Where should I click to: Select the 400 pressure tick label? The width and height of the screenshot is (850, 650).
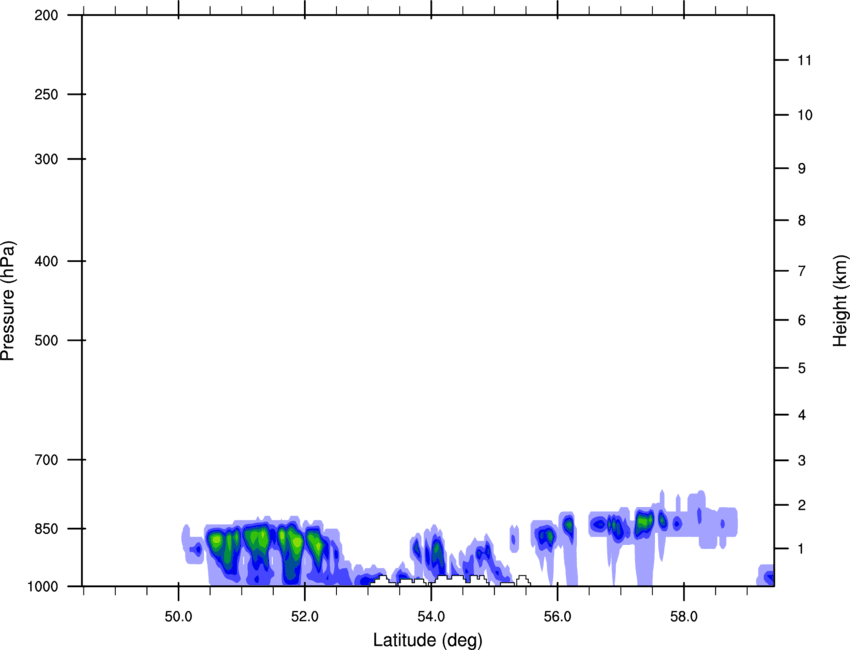tap(46, 261)
